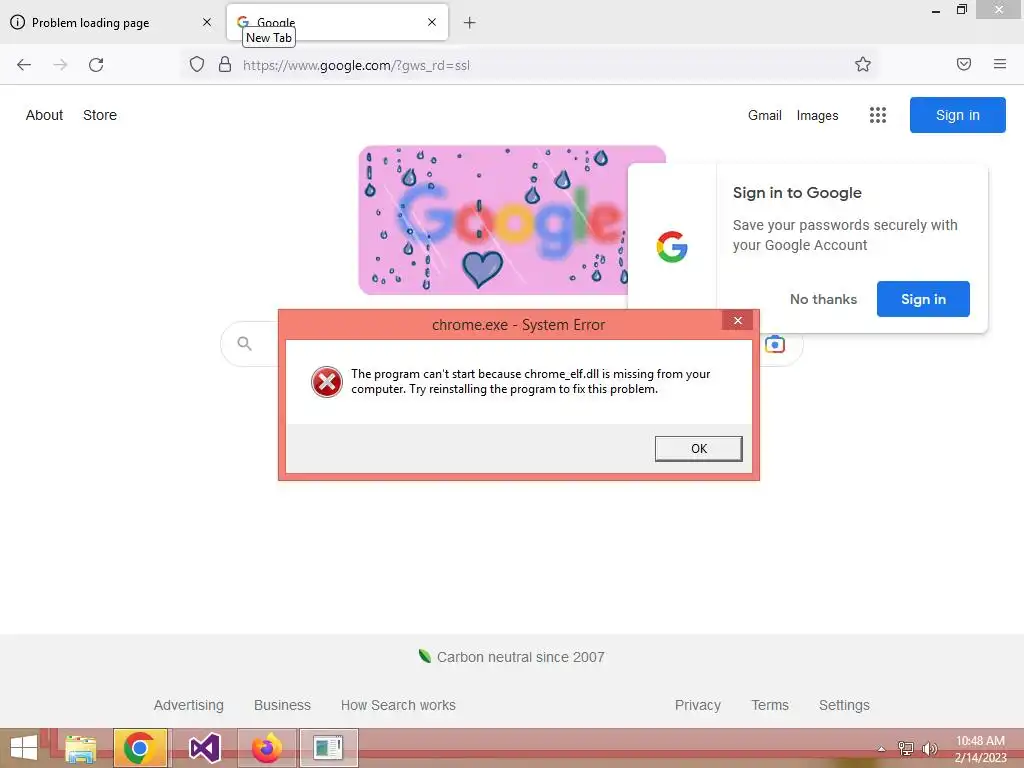
Task: Open the Store link
Action: 100,115
